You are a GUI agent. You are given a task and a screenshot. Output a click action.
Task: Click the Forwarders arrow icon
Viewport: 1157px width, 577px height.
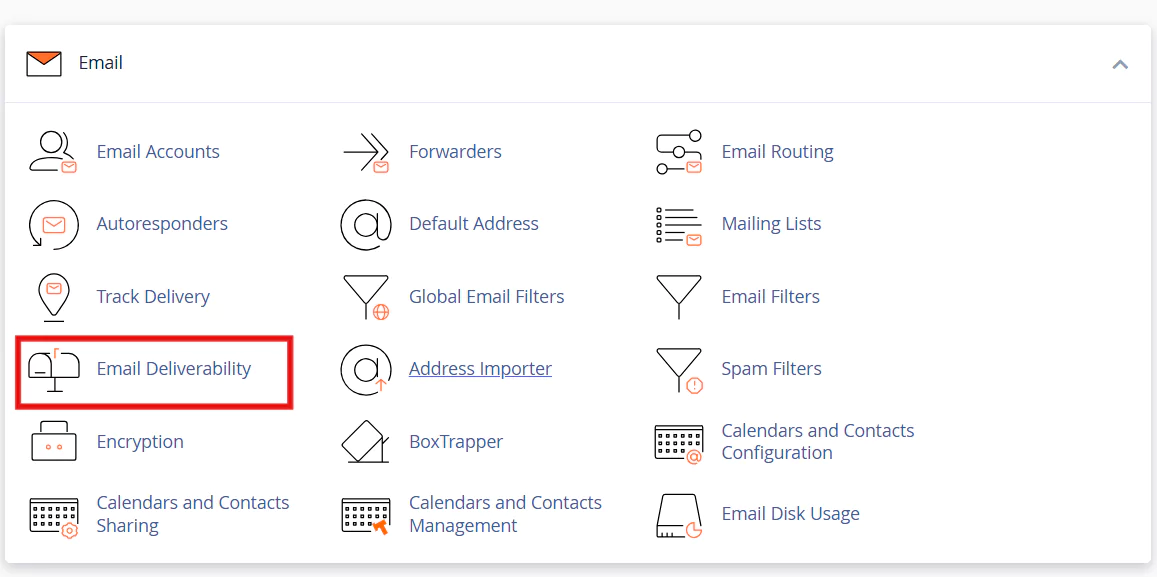[366, 153]
